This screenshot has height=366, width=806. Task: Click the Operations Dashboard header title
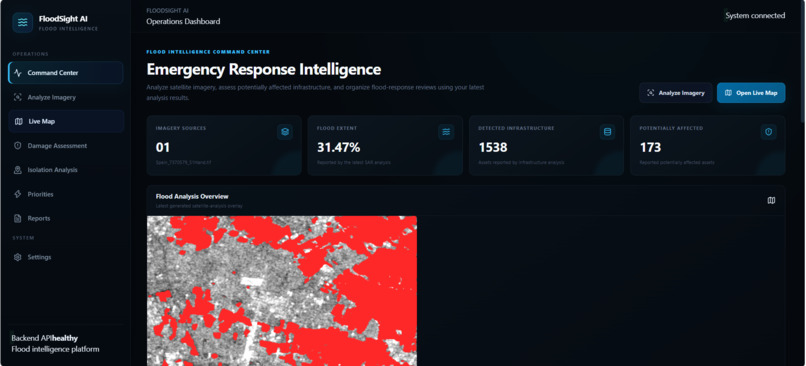click(183, 22)
